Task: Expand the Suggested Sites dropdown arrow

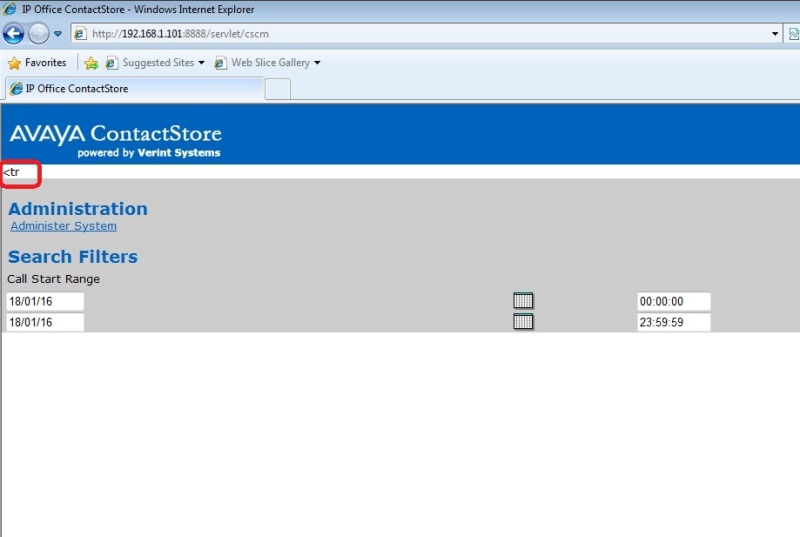Action: point(202,63)
